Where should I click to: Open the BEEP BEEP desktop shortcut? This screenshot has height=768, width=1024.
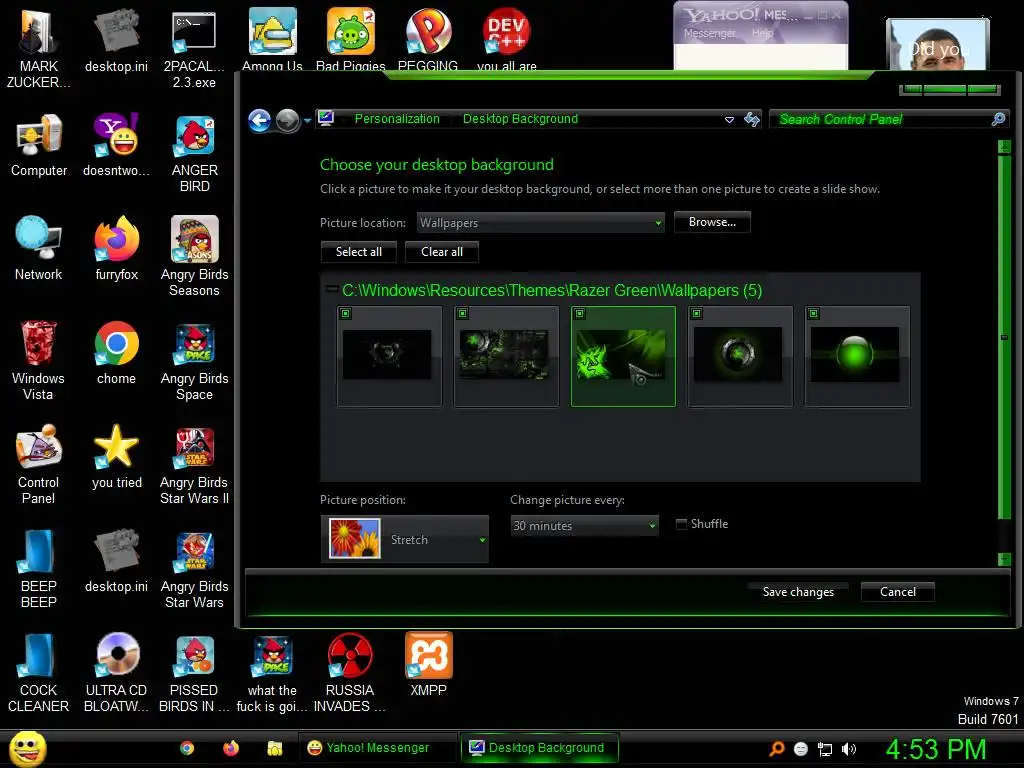click(39, 569)
